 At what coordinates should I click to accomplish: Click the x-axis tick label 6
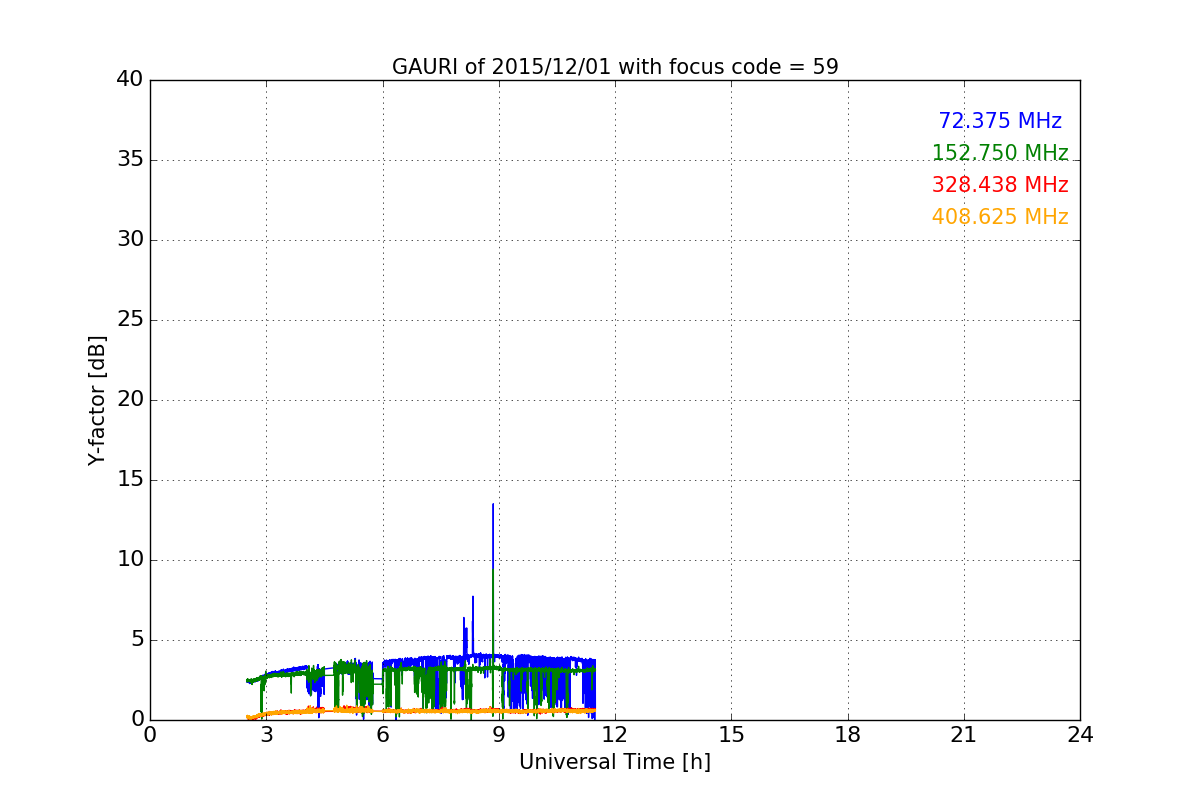(382, 735)
